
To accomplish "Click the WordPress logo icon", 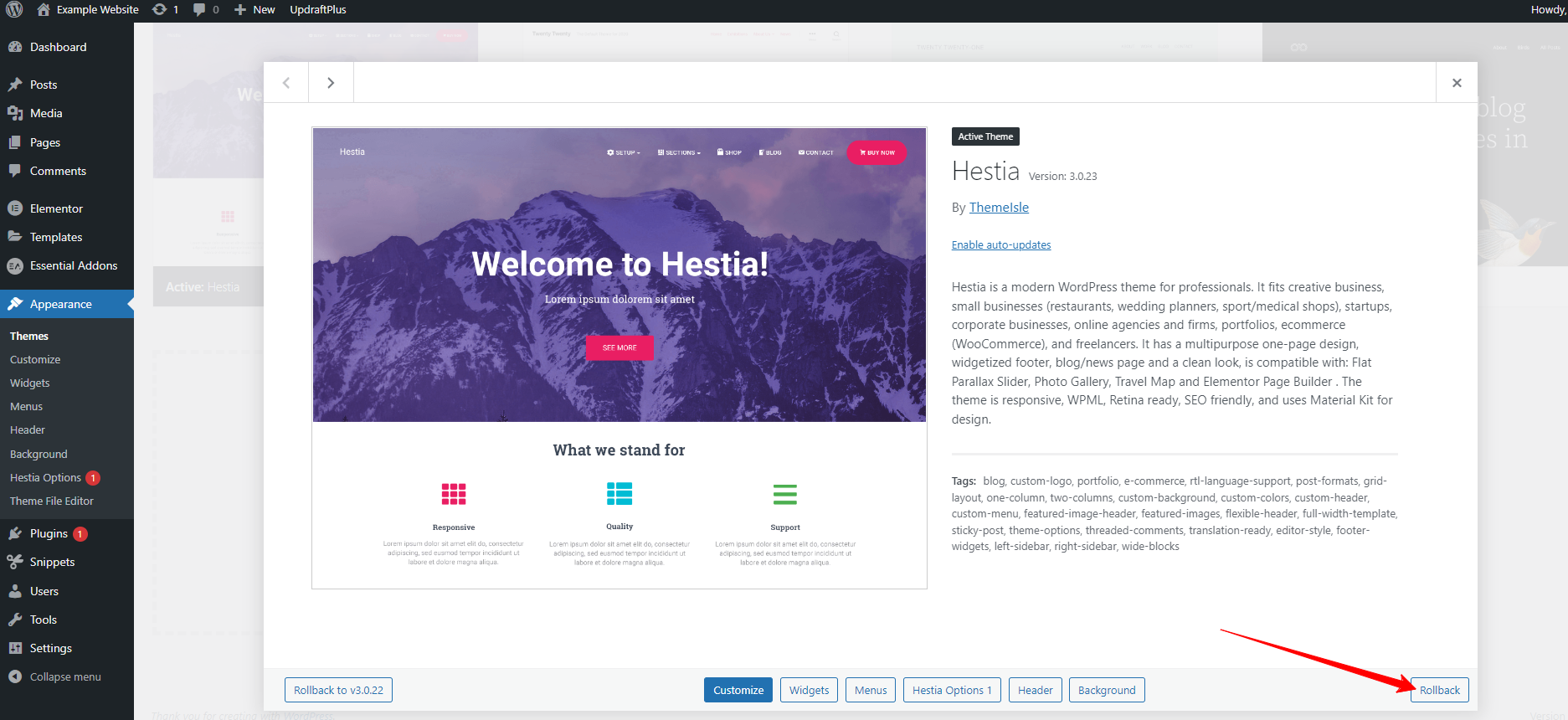I will click(x=14, y=9).
